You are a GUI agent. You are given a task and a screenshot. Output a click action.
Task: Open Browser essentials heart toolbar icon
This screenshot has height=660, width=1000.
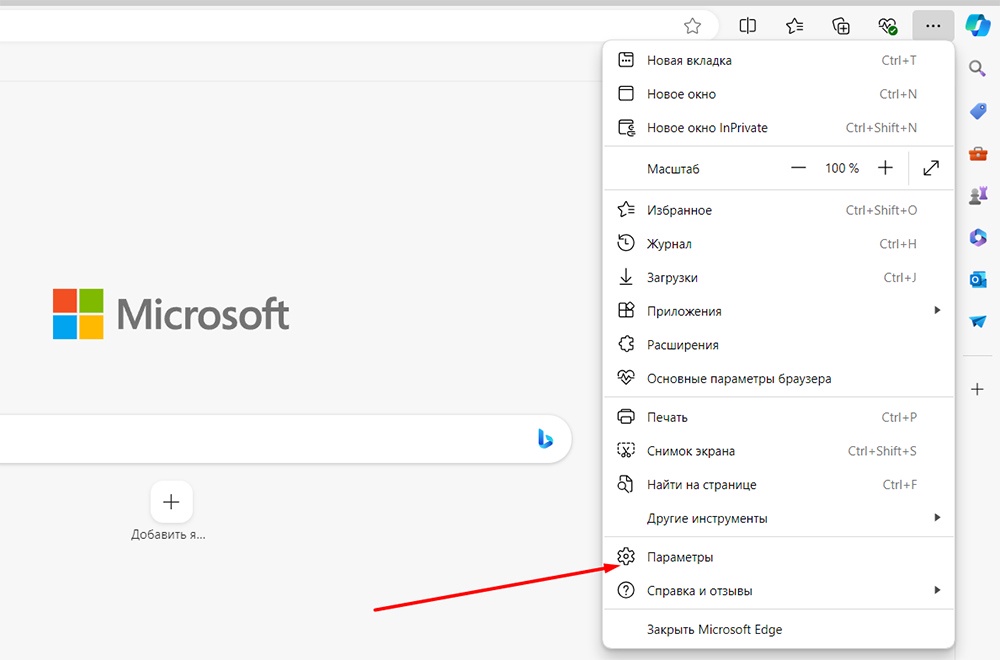887,26
